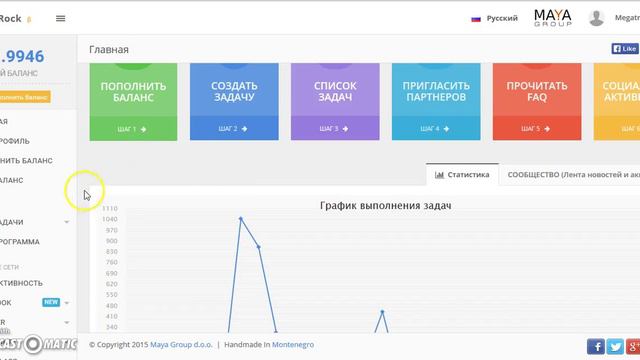This screenshot has height=360, width=640.
Task: Open the Maya Group d.o.o. link
Action: point(181,345)
